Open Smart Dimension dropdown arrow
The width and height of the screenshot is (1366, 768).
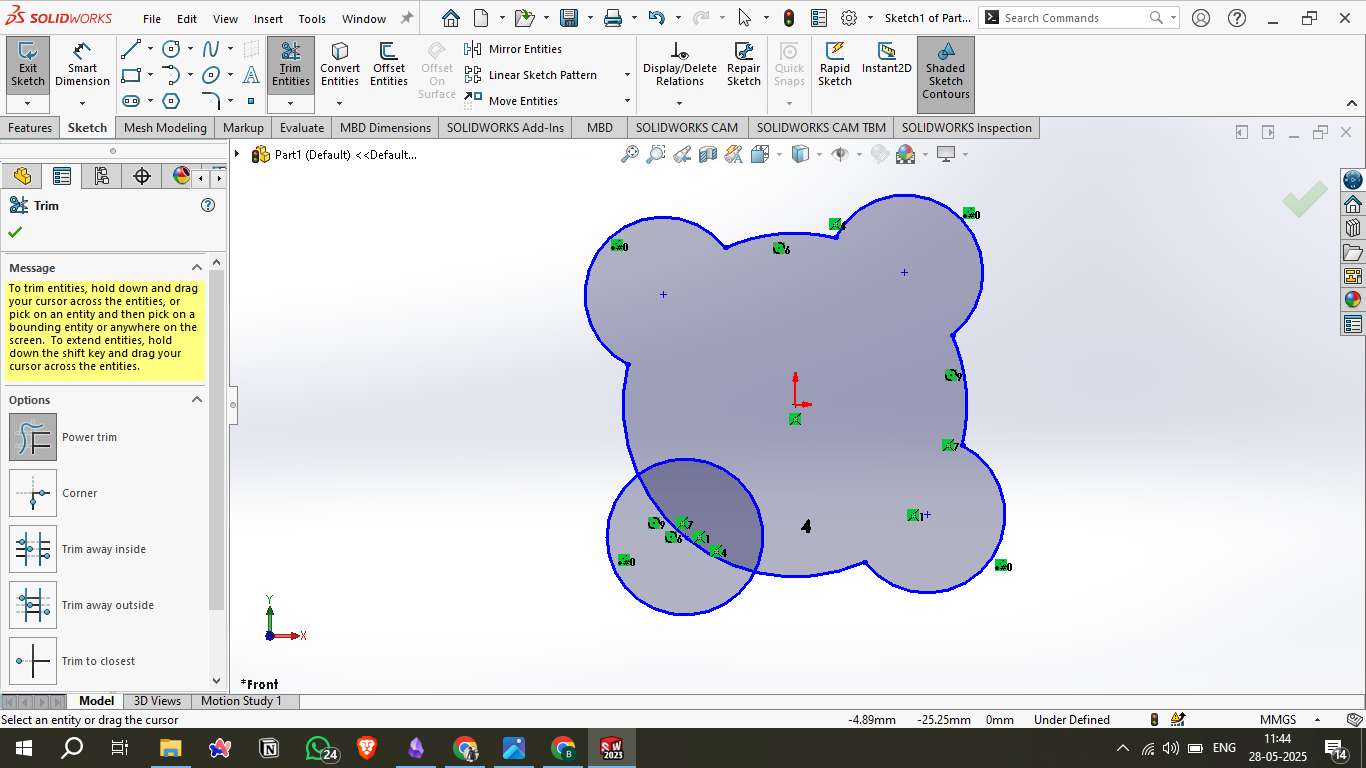coord(82,103)
